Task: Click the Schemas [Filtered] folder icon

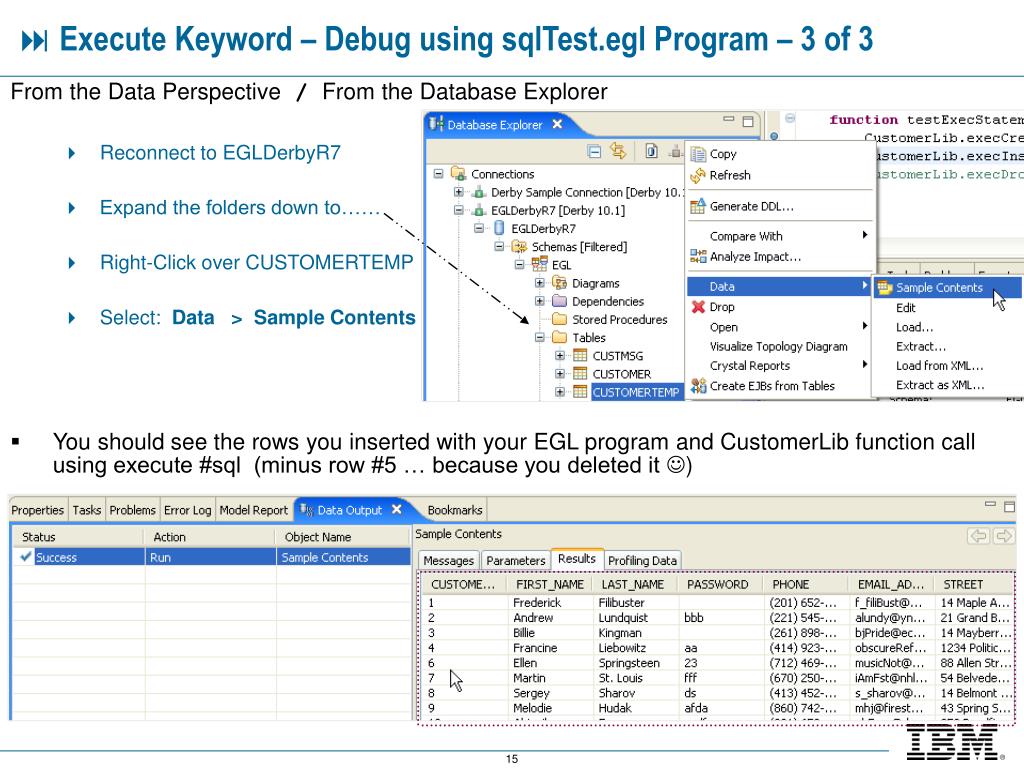Action: click(520, 247)
